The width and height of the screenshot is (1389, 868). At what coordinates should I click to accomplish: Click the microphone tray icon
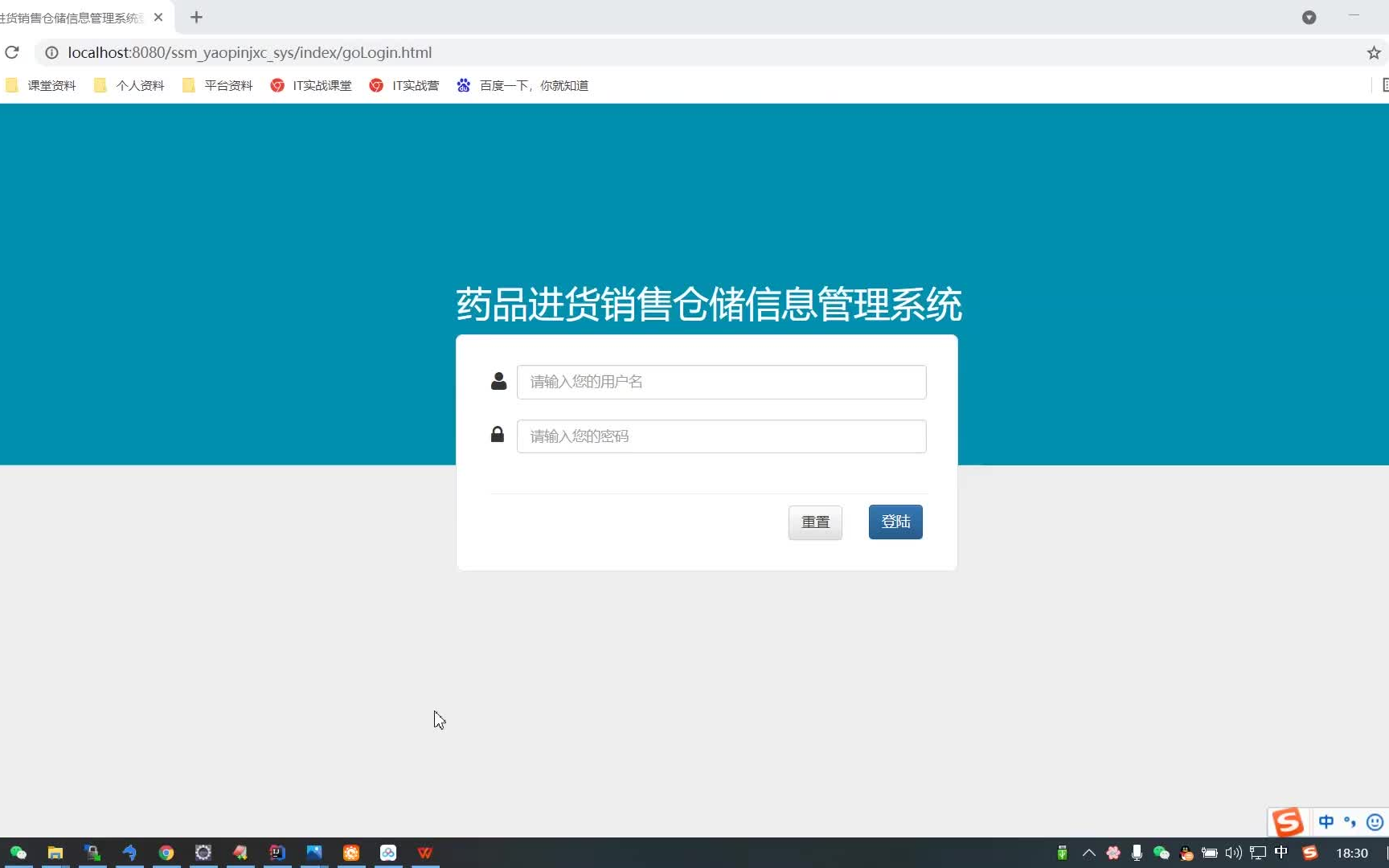[1137, 853]
